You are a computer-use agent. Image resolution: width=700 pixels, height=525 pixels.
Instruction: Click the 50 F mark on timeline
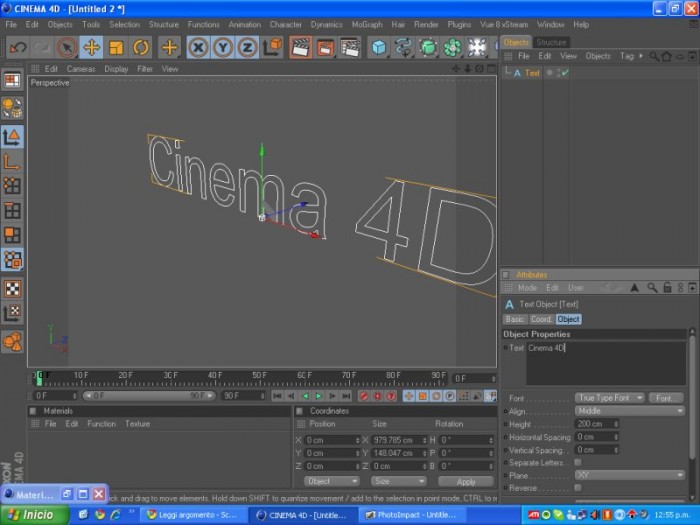click(259, 375)
